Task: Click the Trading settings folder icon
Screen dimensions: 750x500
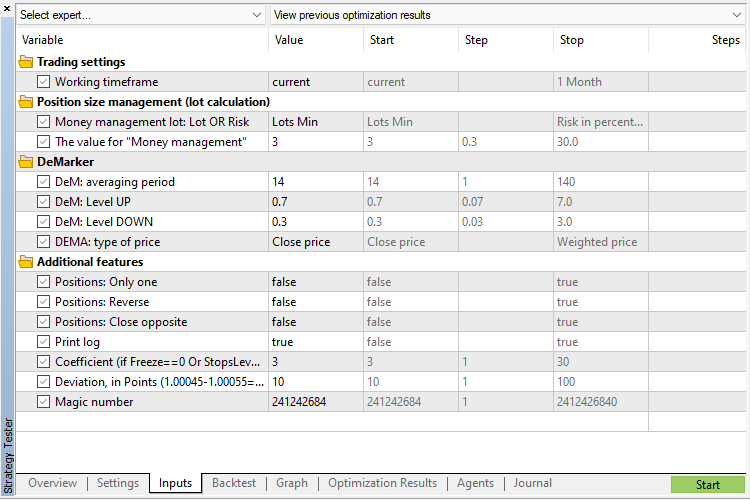Action: click(26, 62)
